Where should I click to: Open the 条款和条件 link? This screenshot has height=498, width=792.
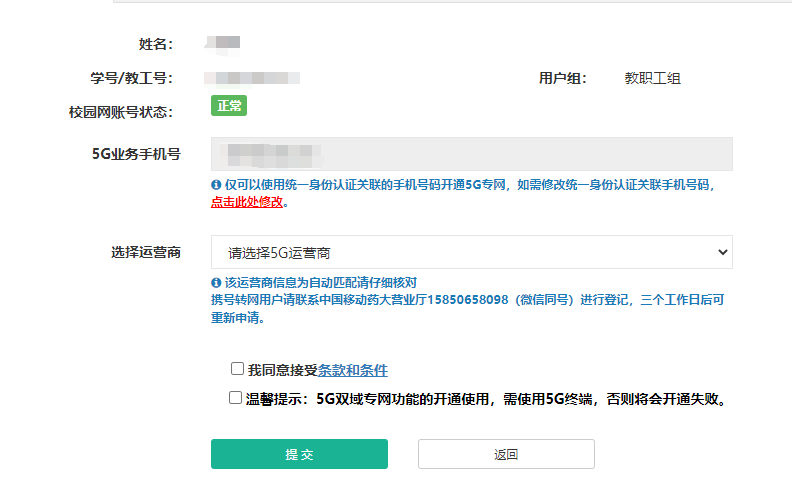[352, 370]
